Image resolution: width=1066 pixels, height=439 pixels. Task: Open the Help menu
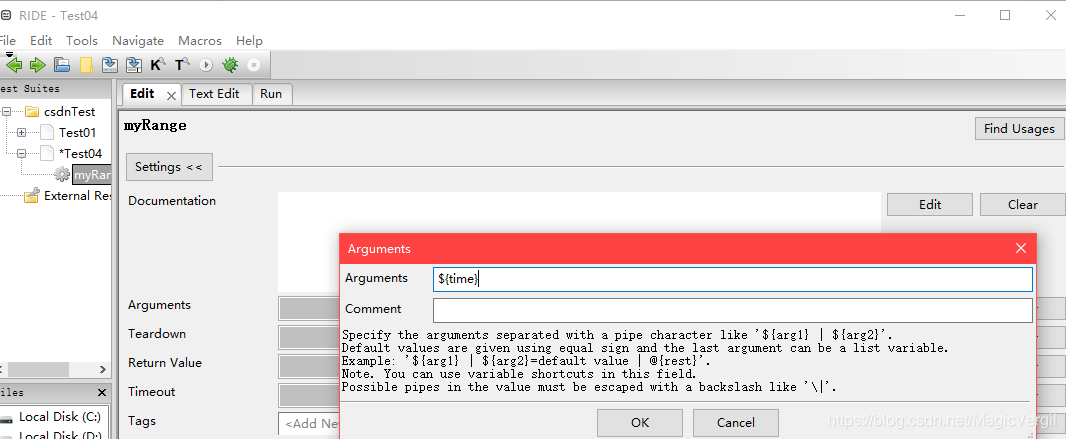pyautogui.click(x=250, y=41)
